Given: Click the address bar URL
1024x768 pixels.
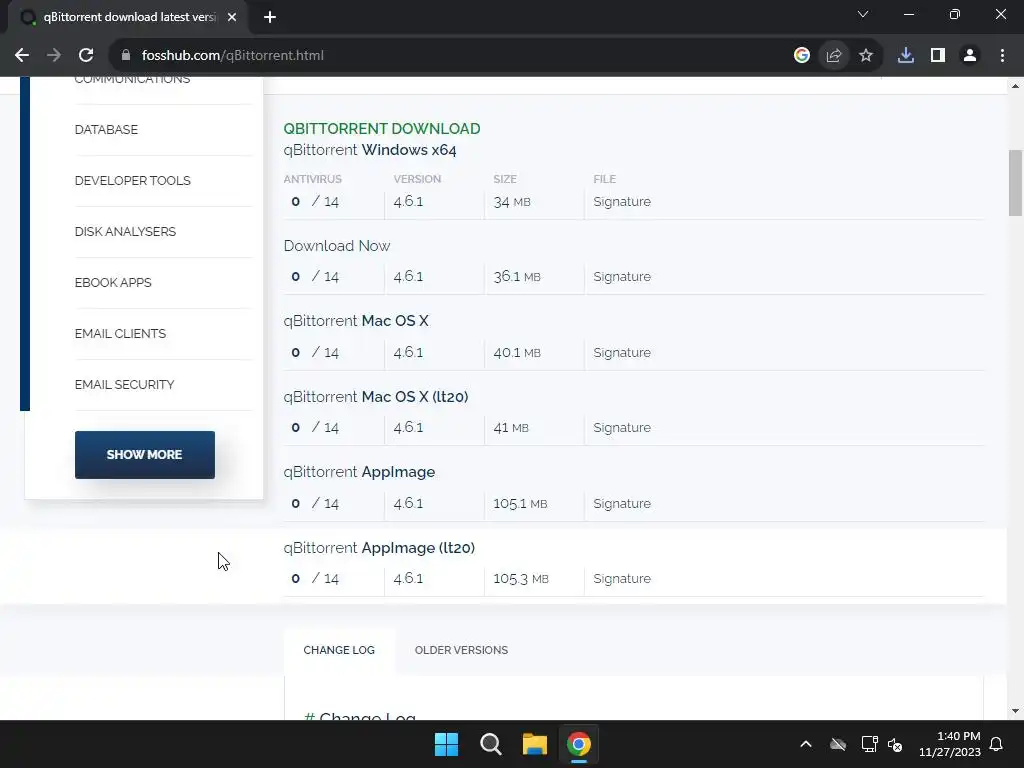Looking at the screenshot, I should [x=232, y=56].
